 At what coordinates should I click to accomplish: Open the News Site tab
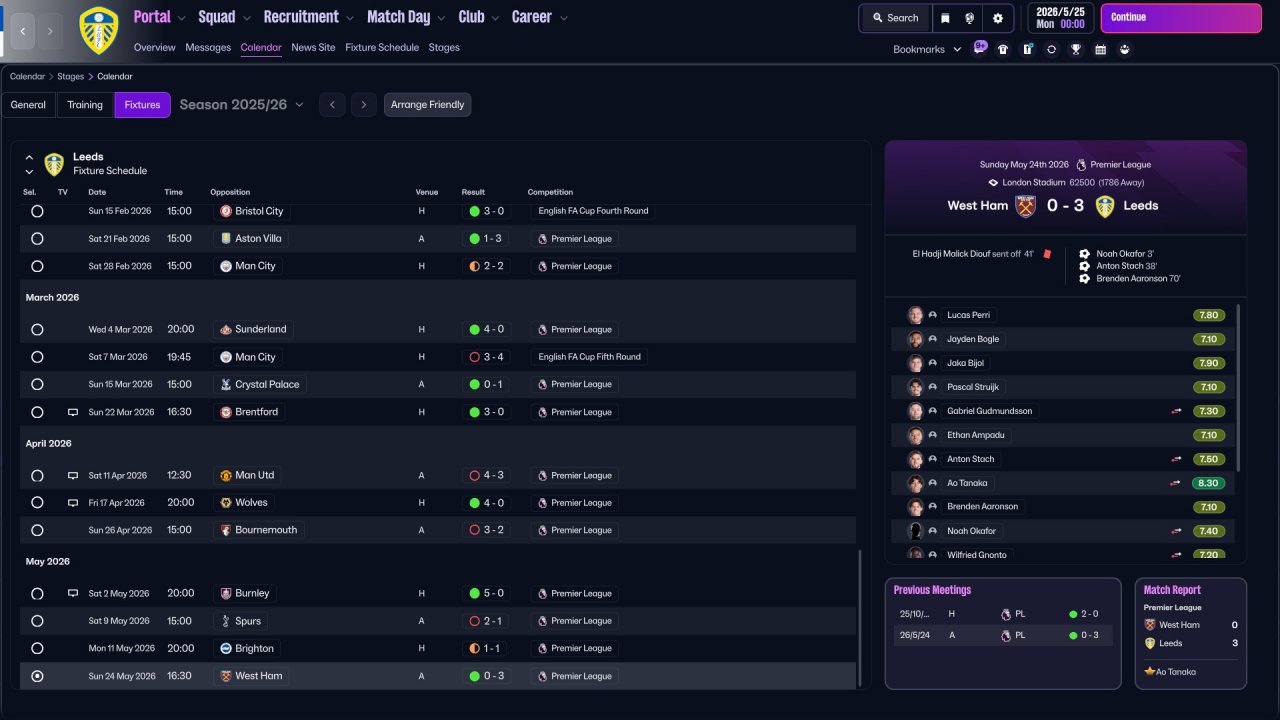pyautogui.click(x=313, y=47)
